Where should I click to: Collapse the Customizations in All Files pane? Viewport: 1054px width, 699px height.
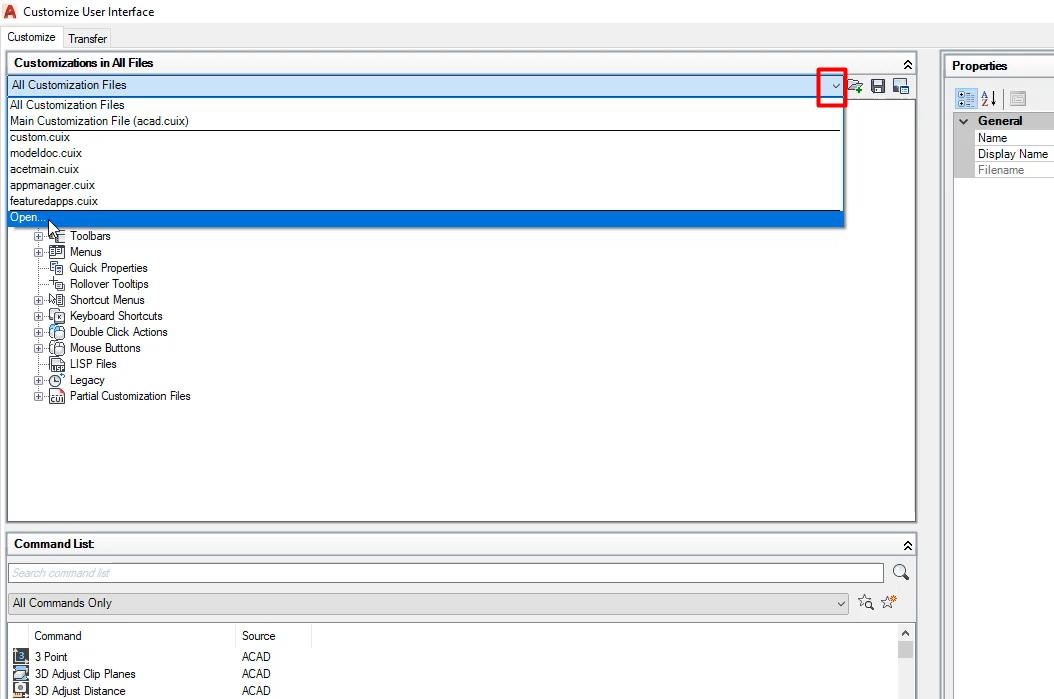[907, 63]
